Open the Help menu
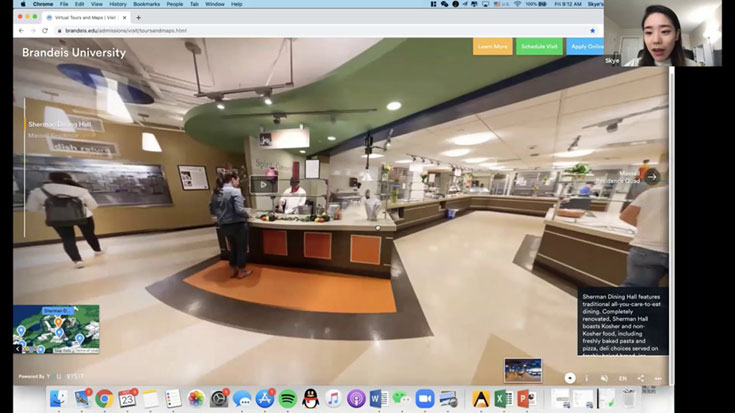The width and height of the screenshot is (735, 413). tap(237, 4)
